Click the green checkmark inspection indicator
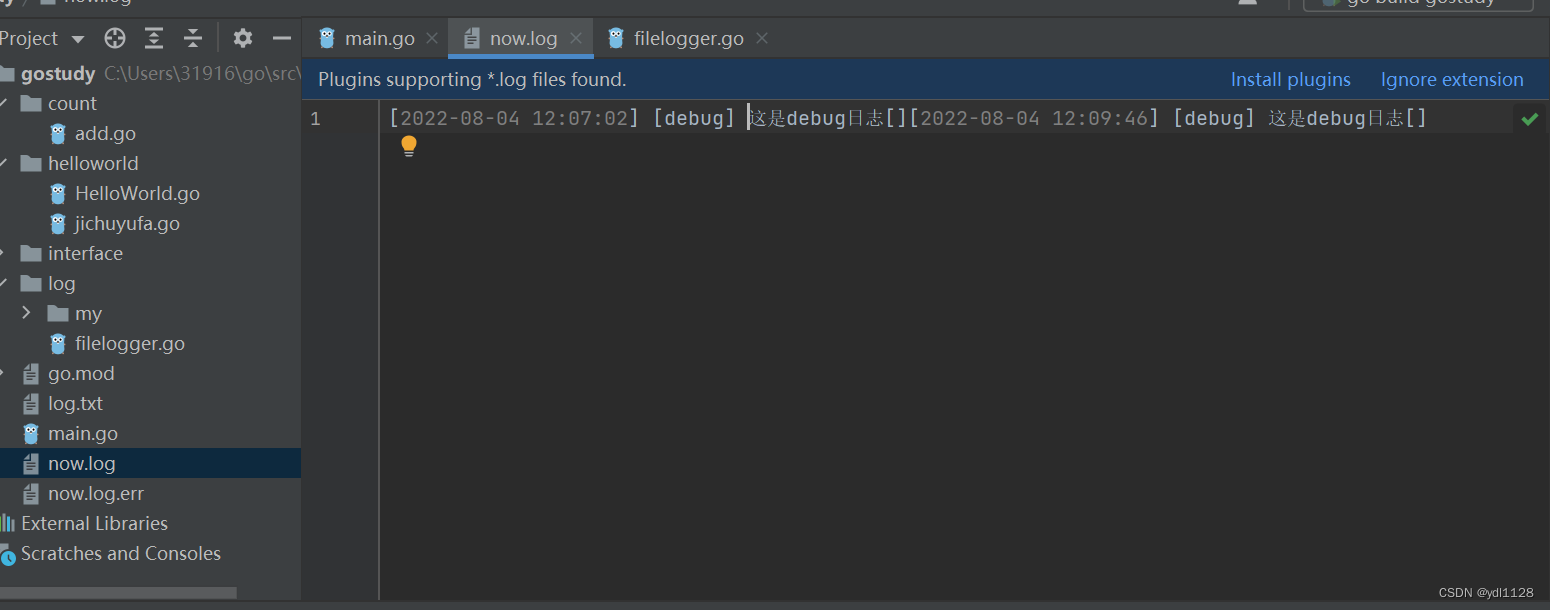The width and height of the screenshot is (1550, 610). (x=1529, y=119)
